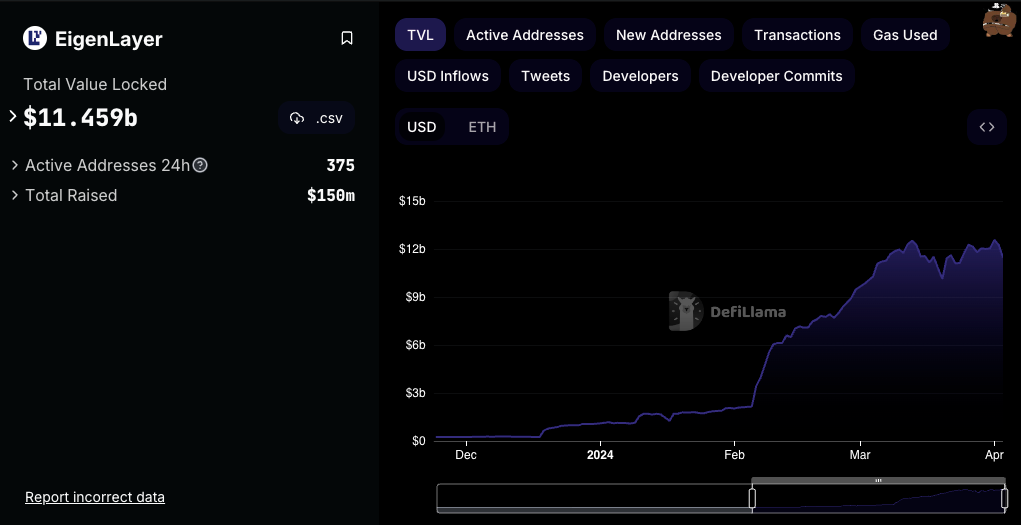Toggle the USD Inflows chart metric
The width and height of the screenshot is (1021, 525).
click(448, 76)
